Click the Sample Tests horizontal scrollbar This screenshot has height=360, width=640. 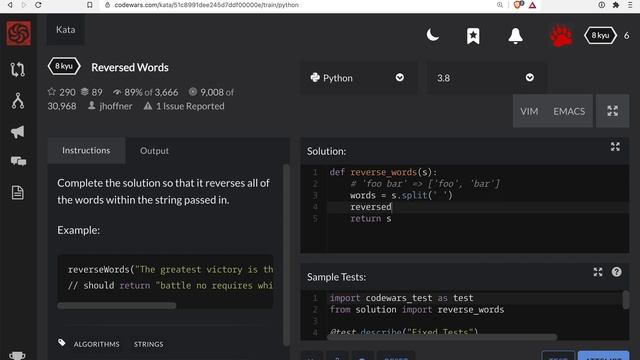pyautogui.click(x=442, y=337)
